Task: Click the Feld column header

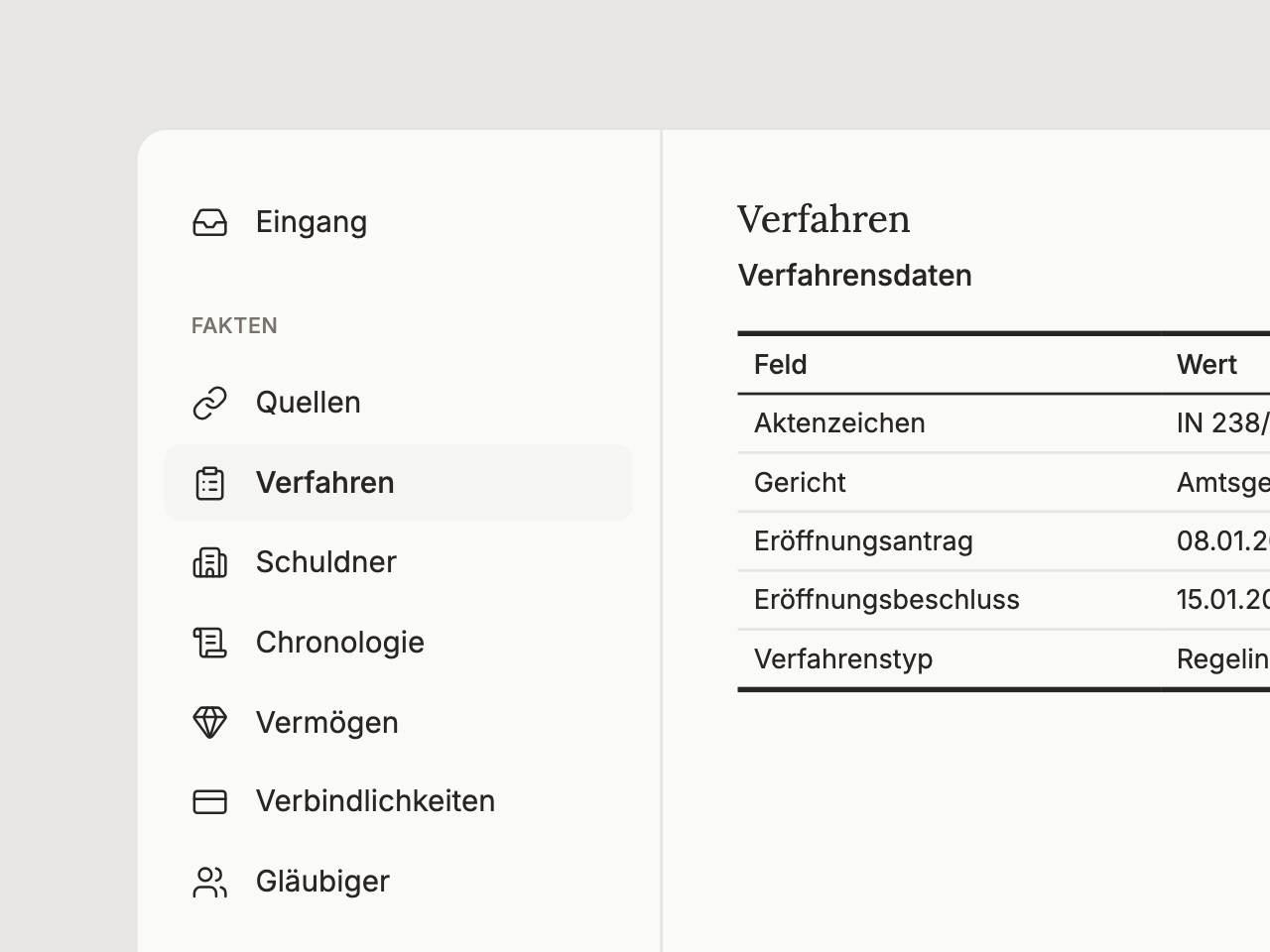Action: [780, 365]
